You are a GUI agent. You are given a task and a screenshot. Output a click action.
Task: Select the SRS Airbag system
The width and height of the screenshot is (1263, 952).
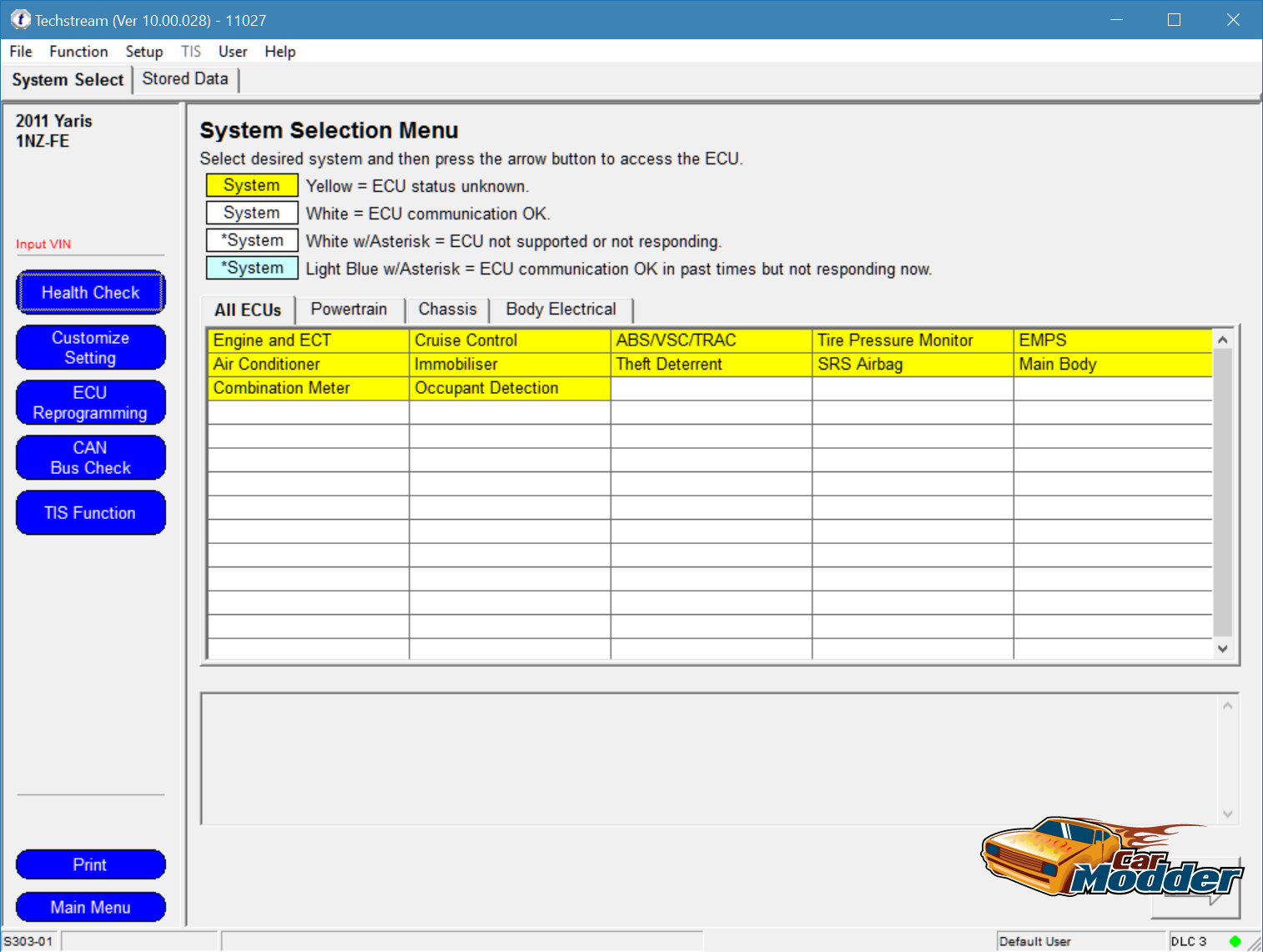(913, 365)
